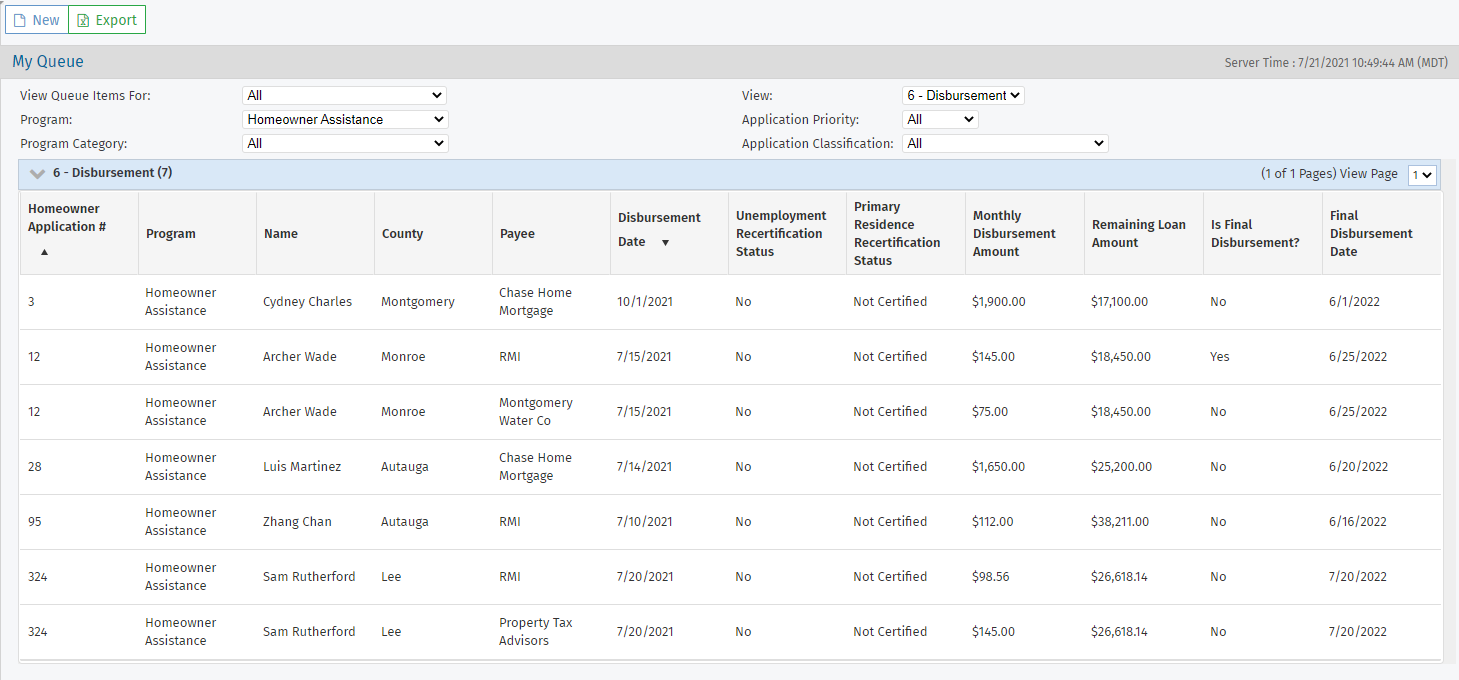1459x680 pixels.
Task: Sort by Remaining Loan Amount header
Action: (x=1138, y=234)
